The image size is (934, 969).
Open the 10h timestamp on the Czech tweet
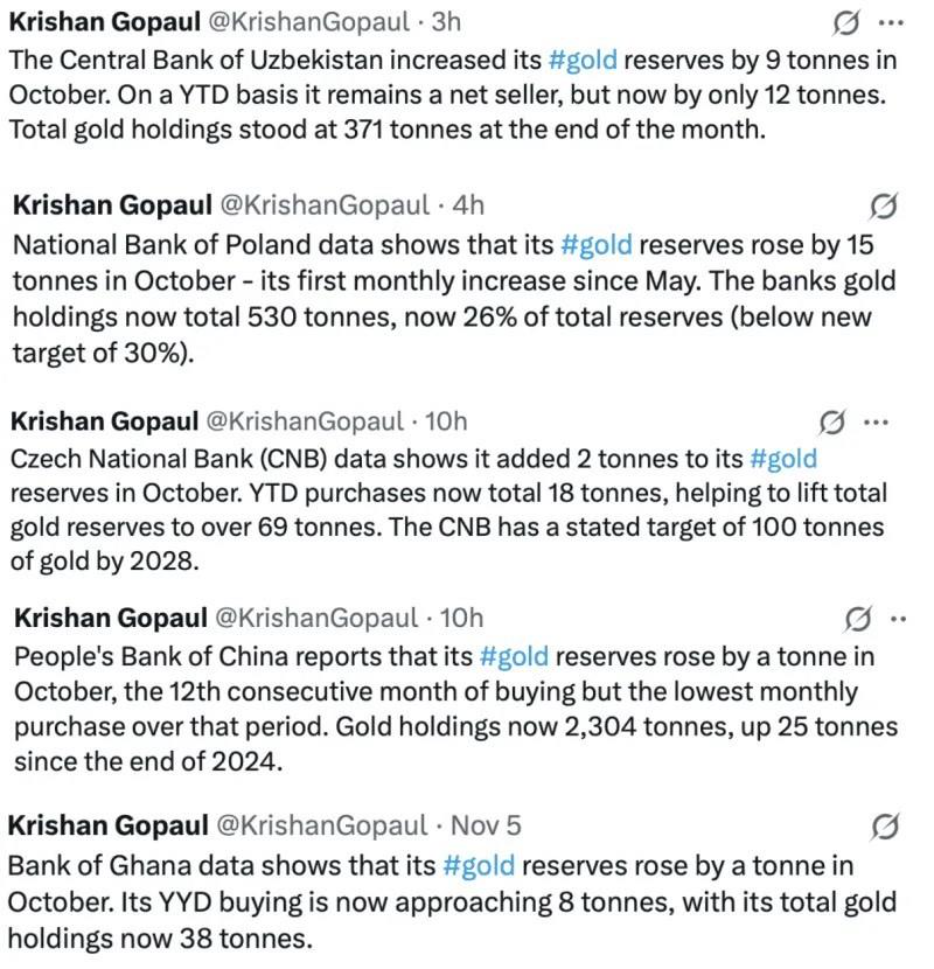[x=446, y=423]
